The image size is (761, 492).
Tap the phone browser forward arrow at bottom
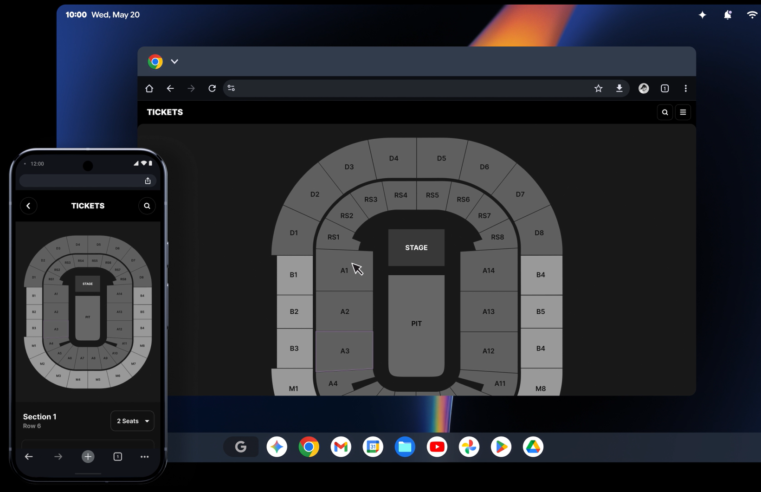pyautogui.click(x=58, y=457)
